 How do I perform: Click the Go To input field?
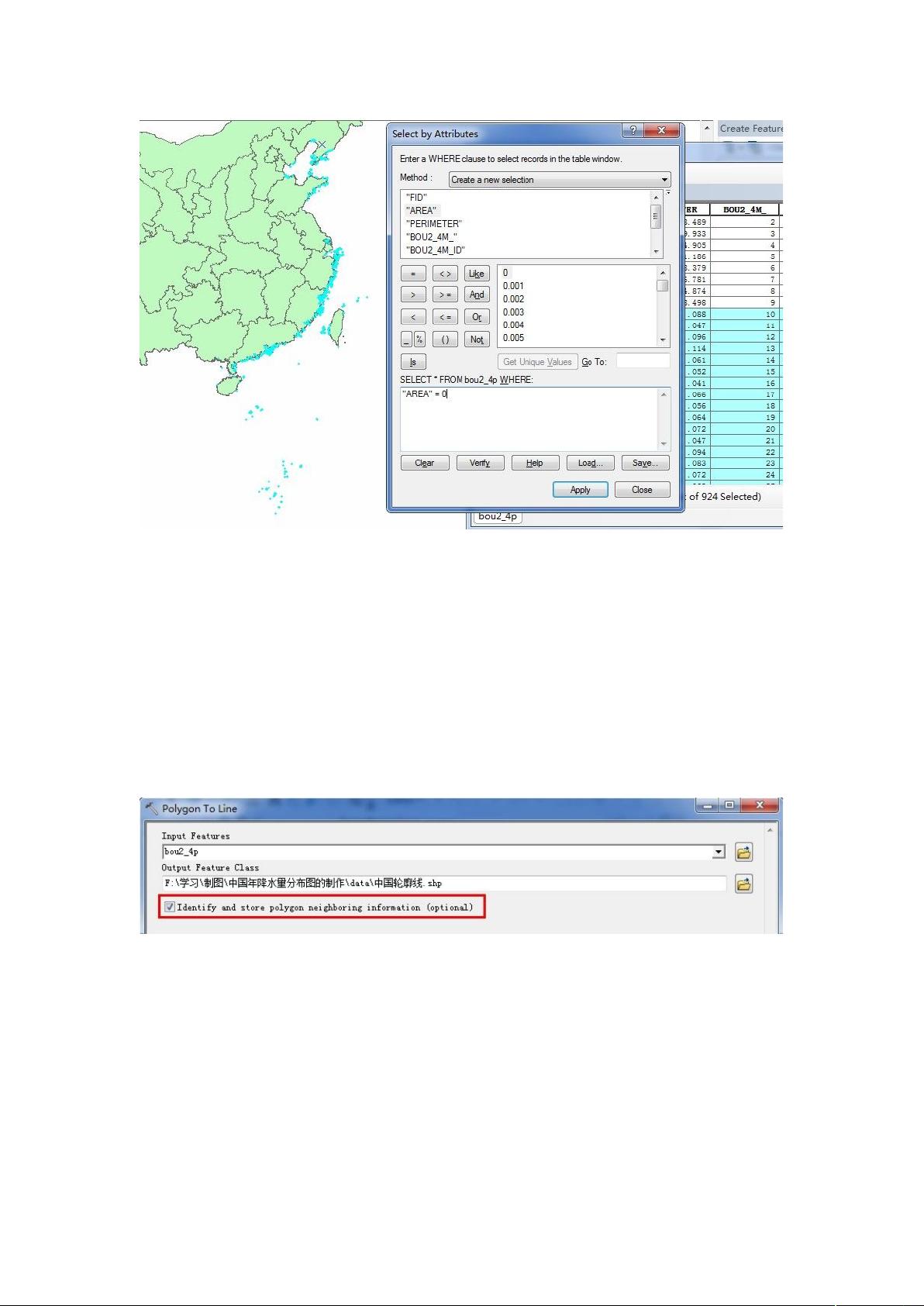[643, 361]
